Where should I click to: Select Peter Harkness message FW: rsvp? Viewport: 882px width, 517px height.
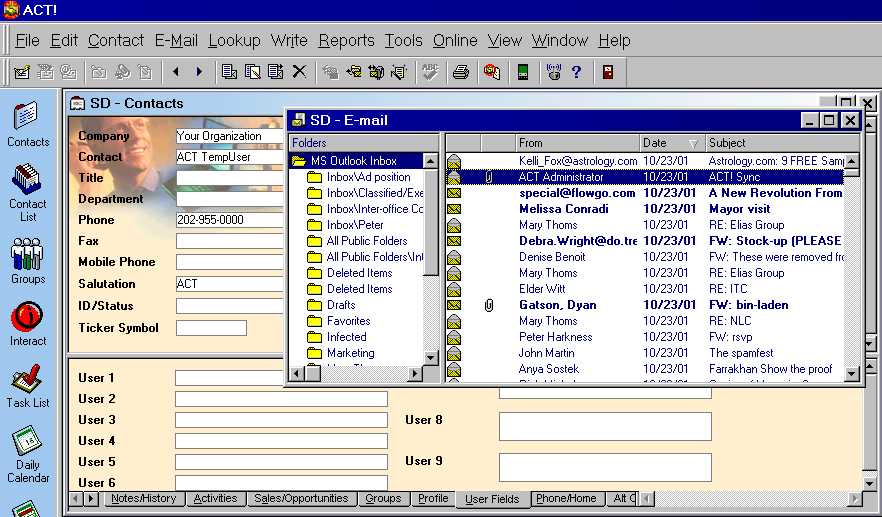point(645,337)
